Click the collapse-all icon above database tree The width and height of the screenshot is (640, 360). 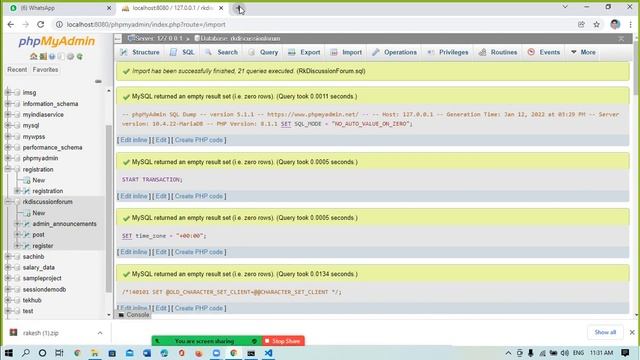[x=98, y=81]
